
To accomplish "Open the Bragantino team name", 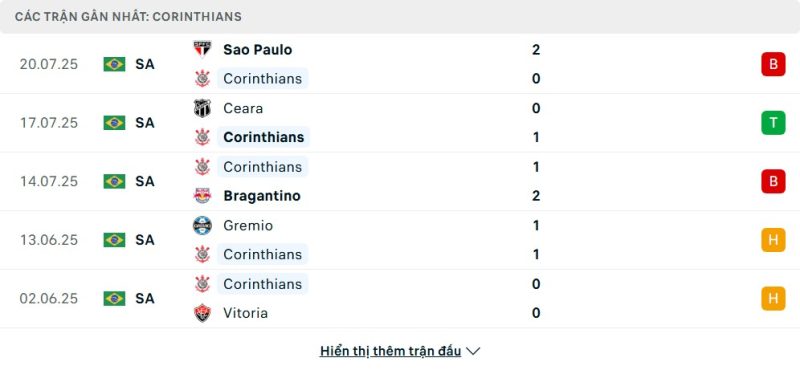I will click(262, 196).
